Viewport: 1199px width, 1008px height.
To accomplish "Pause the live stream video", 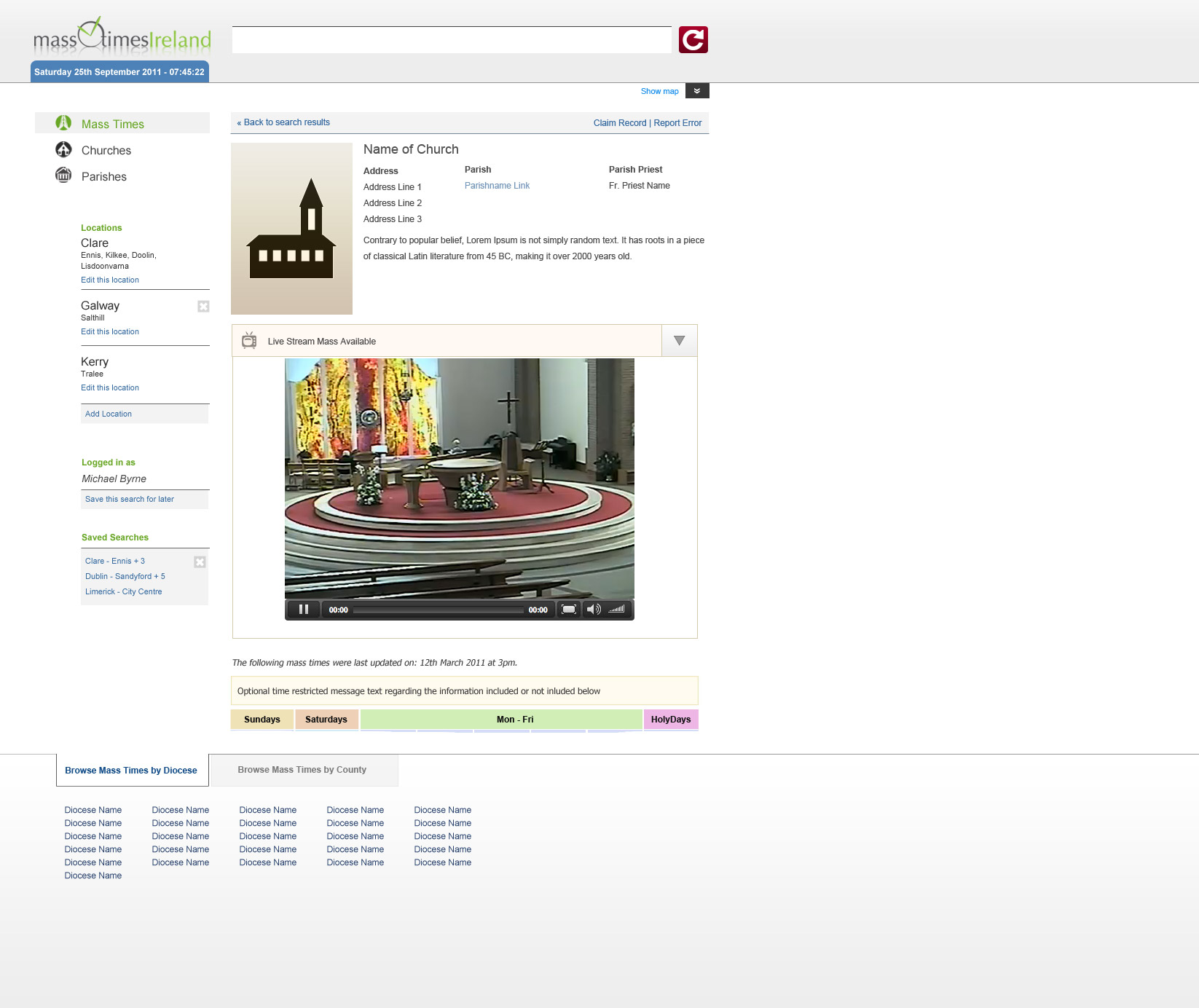I will click(x=304, y=610).
